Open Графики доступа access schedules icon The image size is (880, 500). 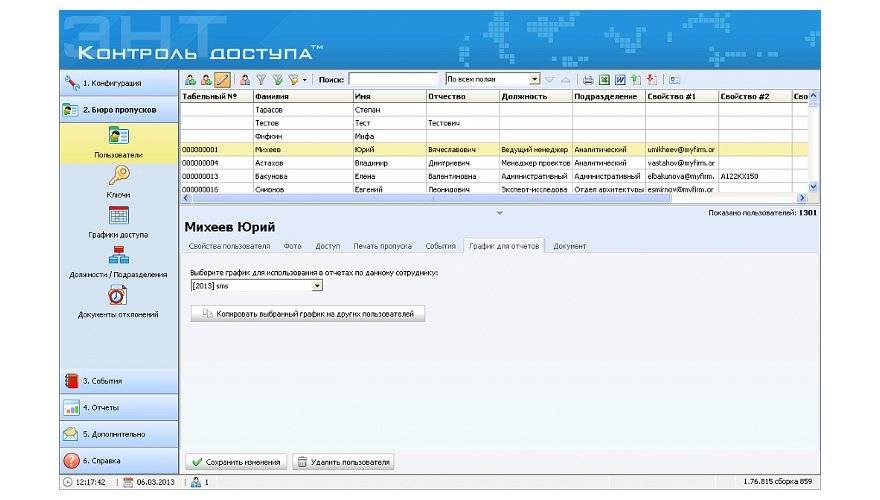(118, 216)
